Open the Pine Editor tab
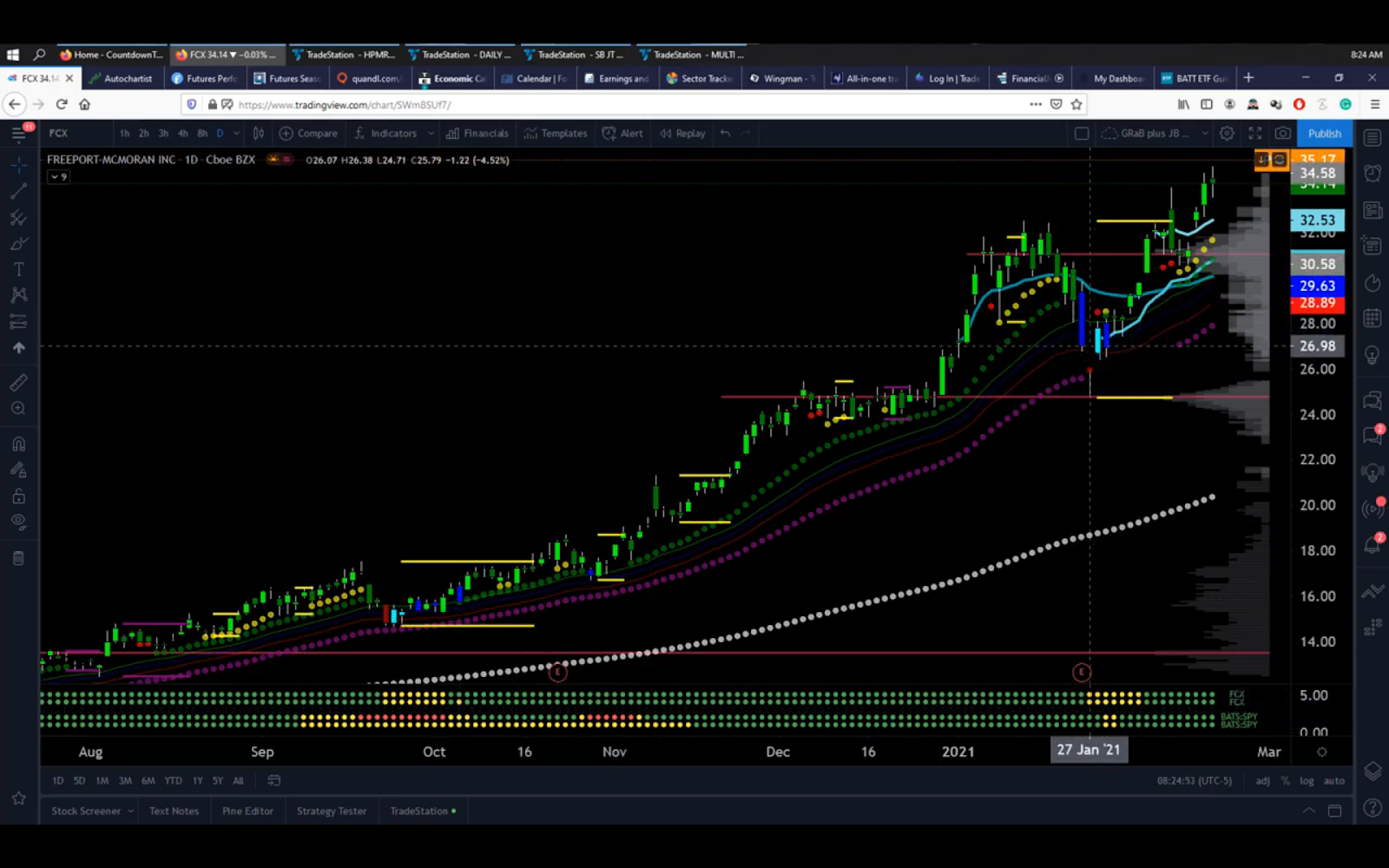Image resolution: width=1389 pixels, height=868 pixels. tap(247, 812)
